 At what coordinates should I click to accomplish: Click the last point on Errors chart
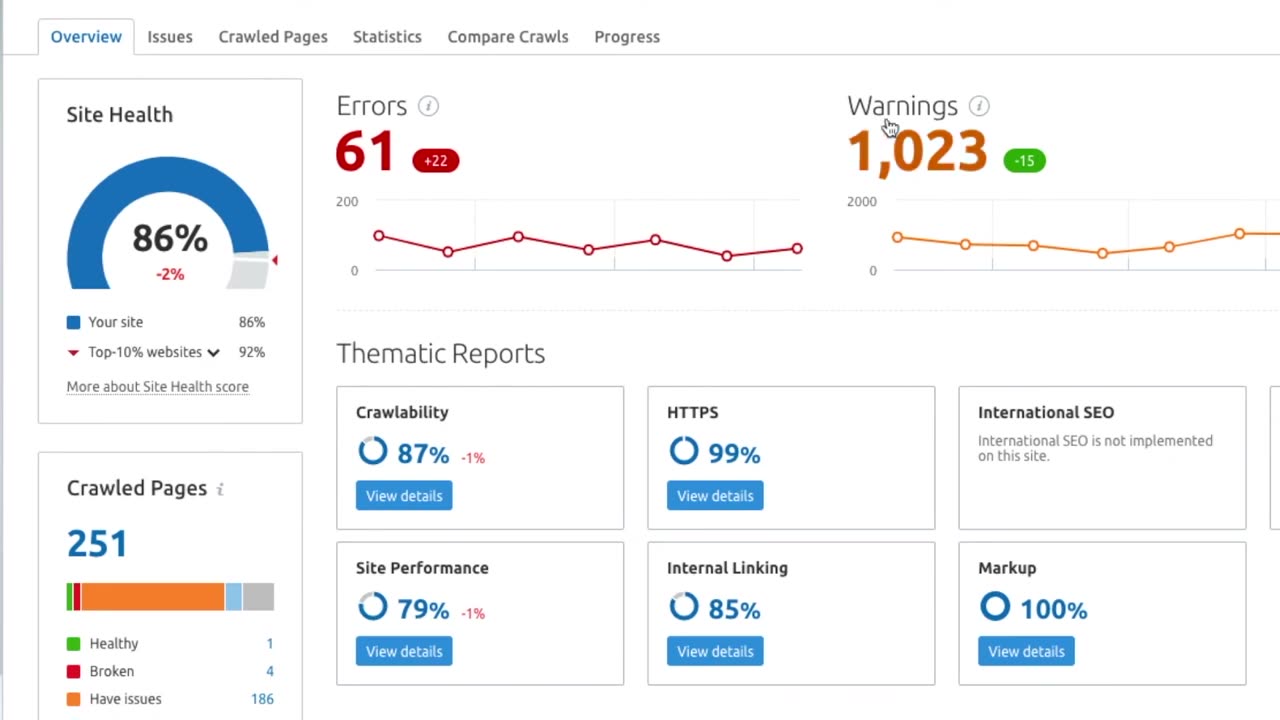tap(797, 248)
